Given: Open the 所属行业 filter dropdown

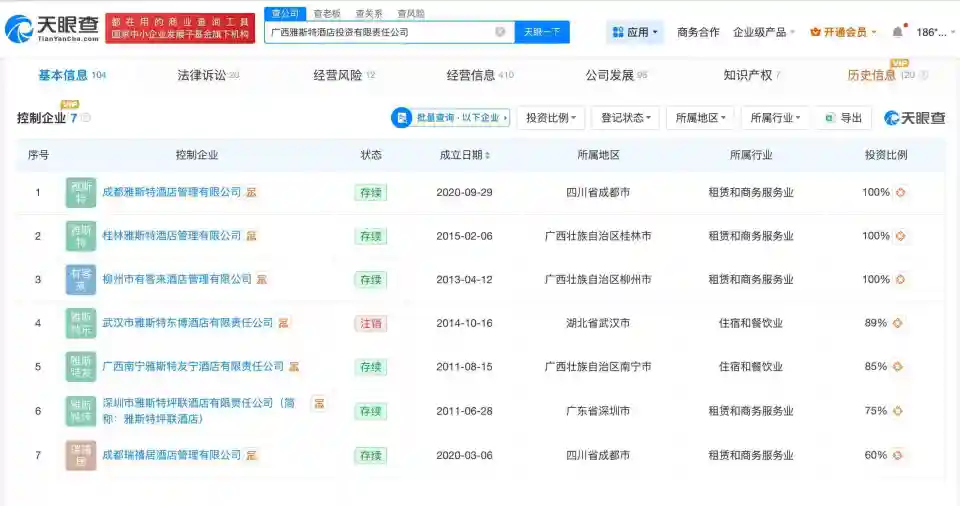Looking at the screenshot, I should click(x=775, y=118).
